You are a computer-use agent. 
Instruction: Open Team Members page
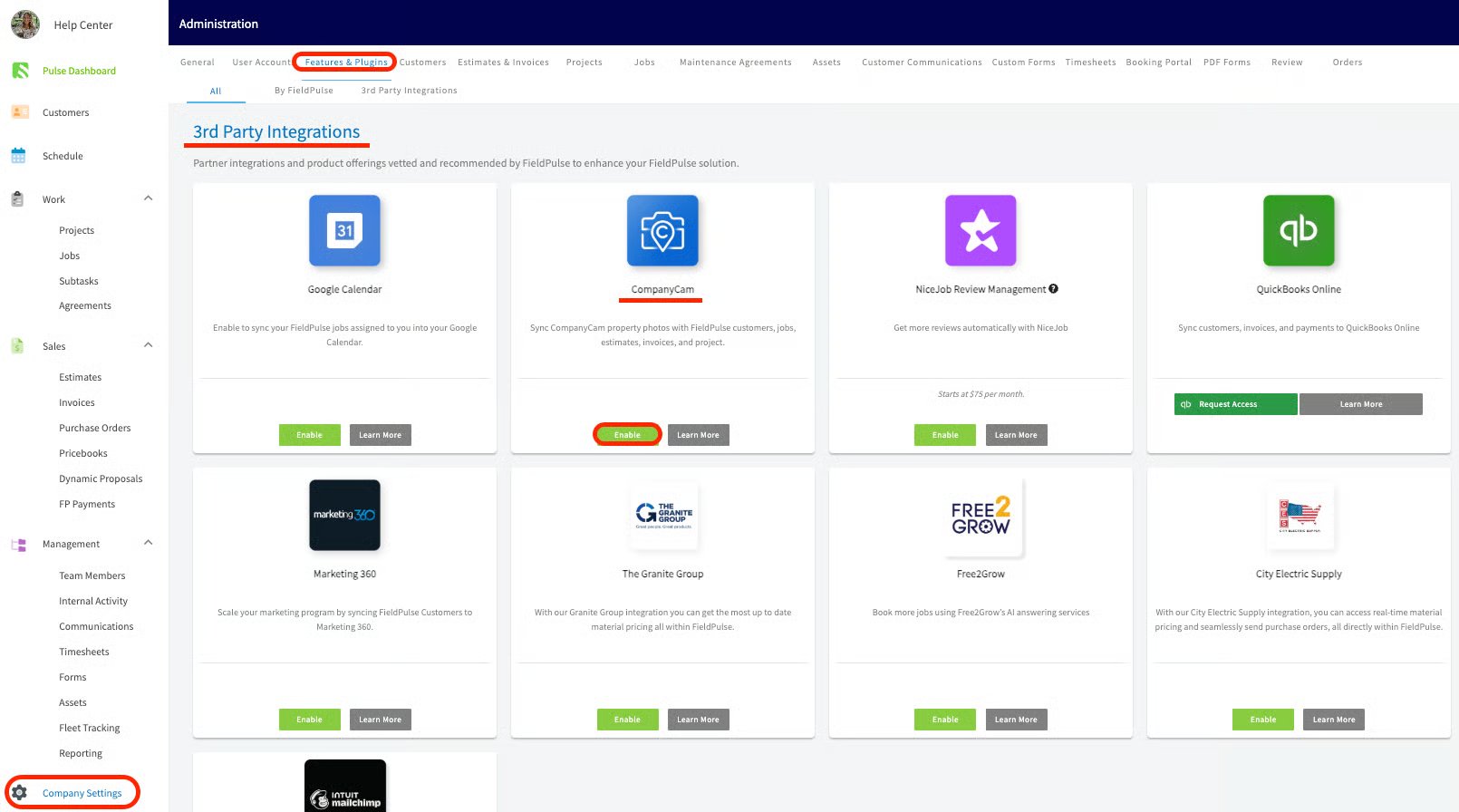[92, 575]
